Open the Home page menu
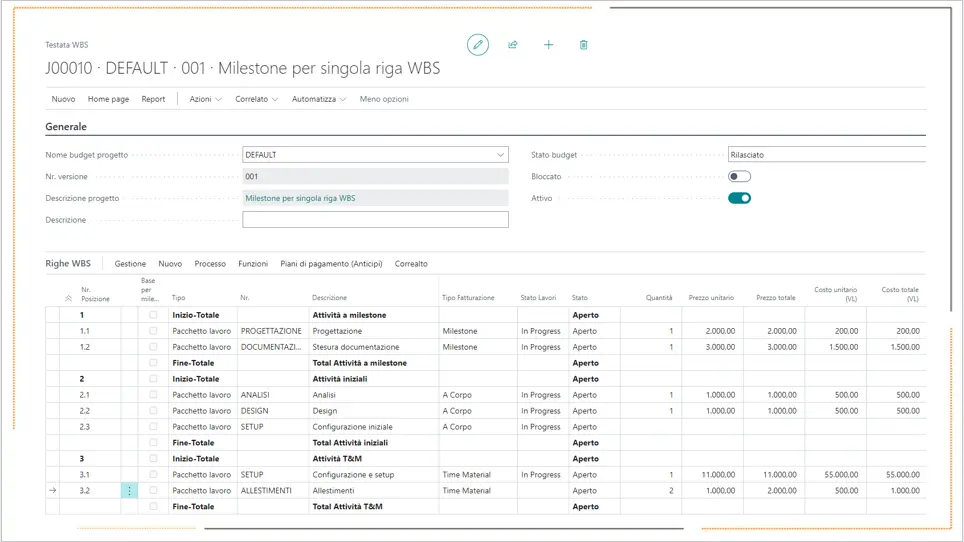The image size is (964, 542). pyautogui.click(x=108, y=99)
